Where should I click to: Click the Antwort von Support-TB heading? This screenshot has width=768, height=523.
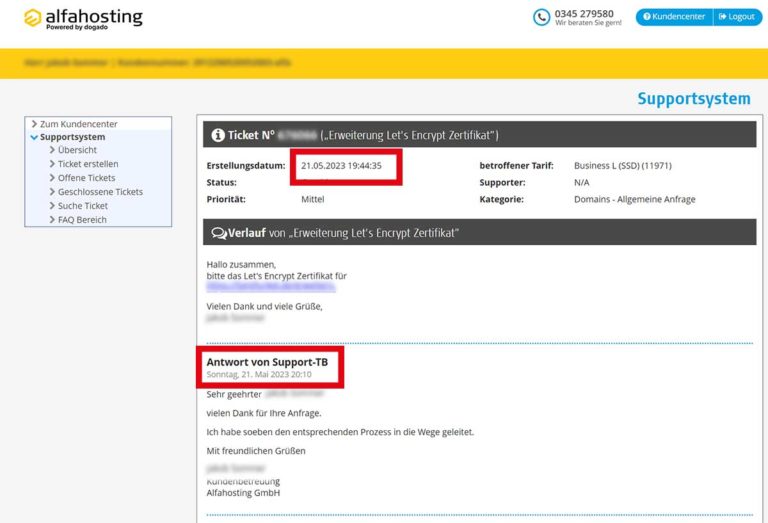267,361
